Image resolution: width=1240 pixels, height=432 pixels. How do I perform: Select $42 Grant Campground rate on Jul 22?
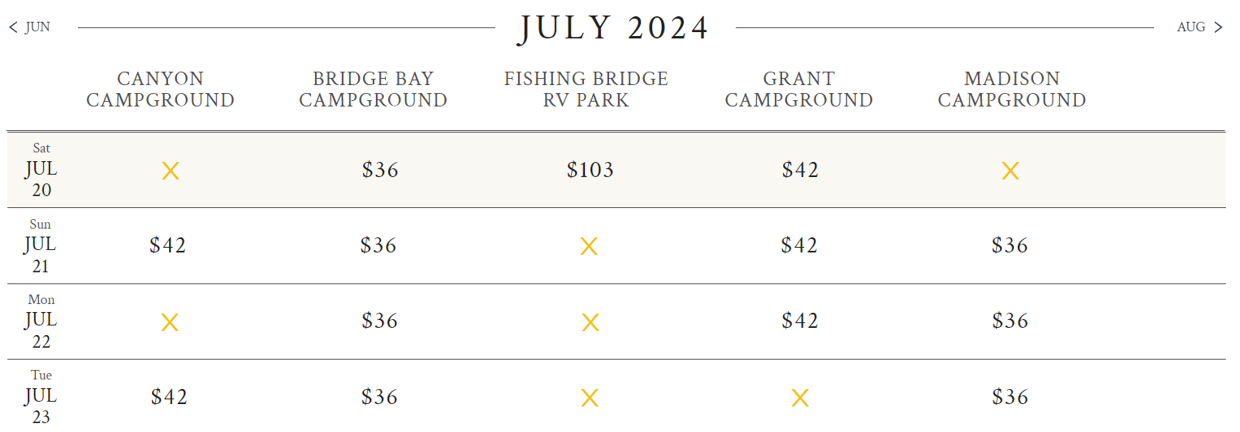point(800,321)
